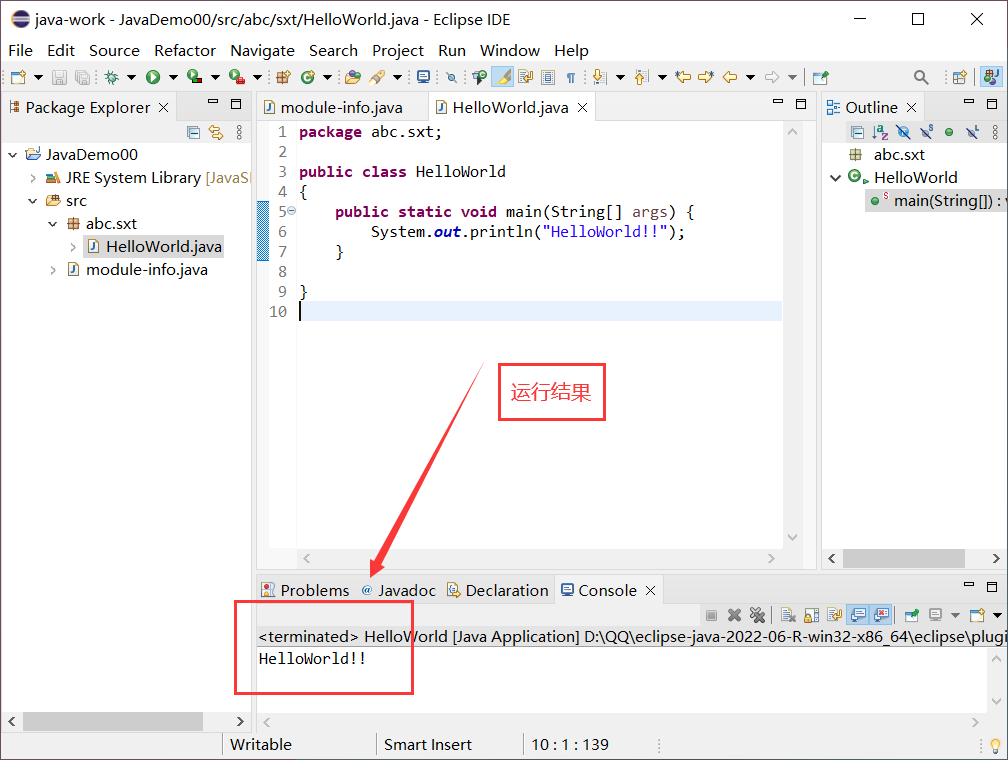Open the Window menu
The height and width of the screenshot is (760, 1008).
[x=510, y=51]
